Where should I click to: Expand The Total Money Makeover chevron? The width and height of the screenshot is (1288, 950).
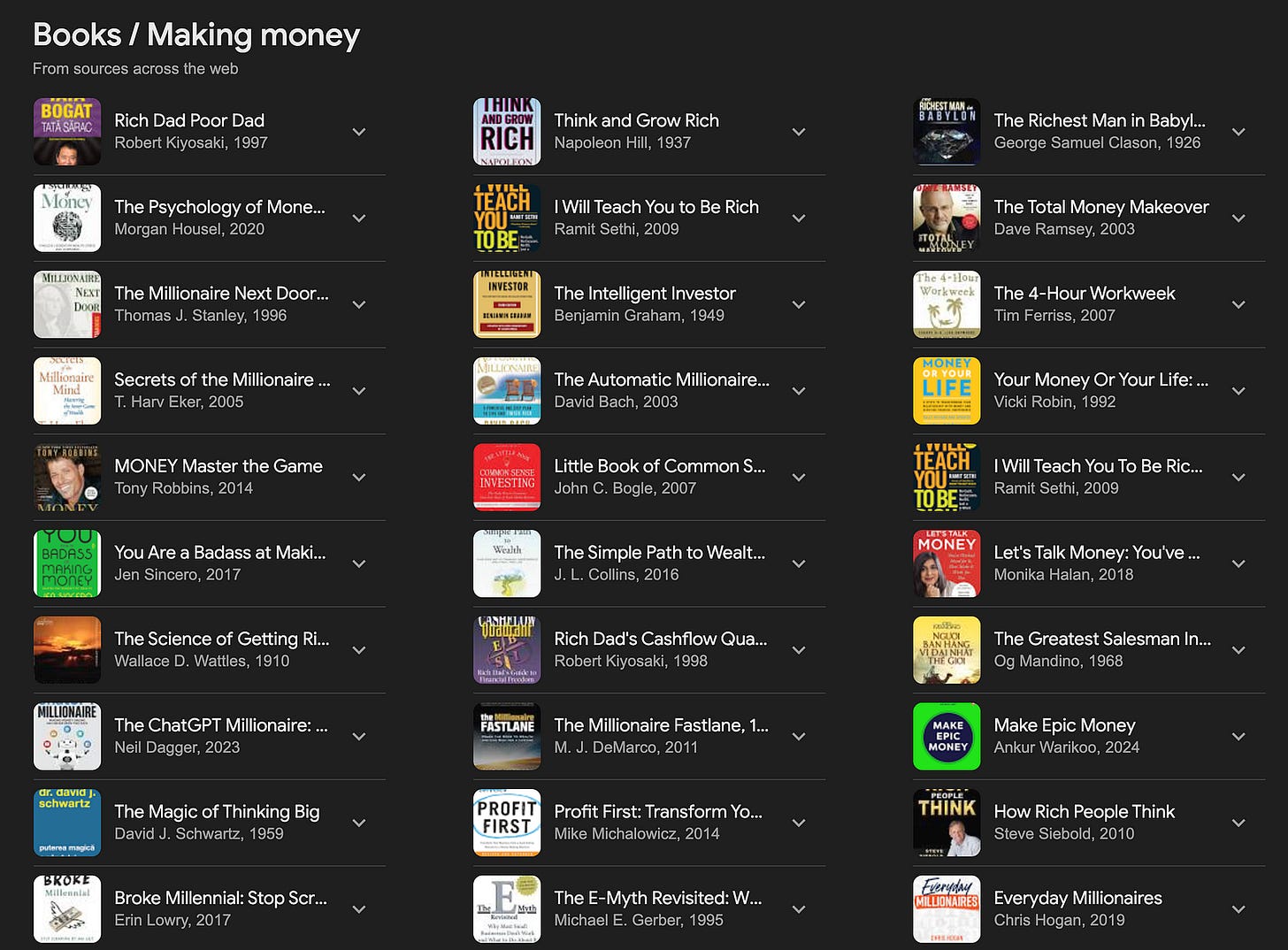tap(1238, 218)
